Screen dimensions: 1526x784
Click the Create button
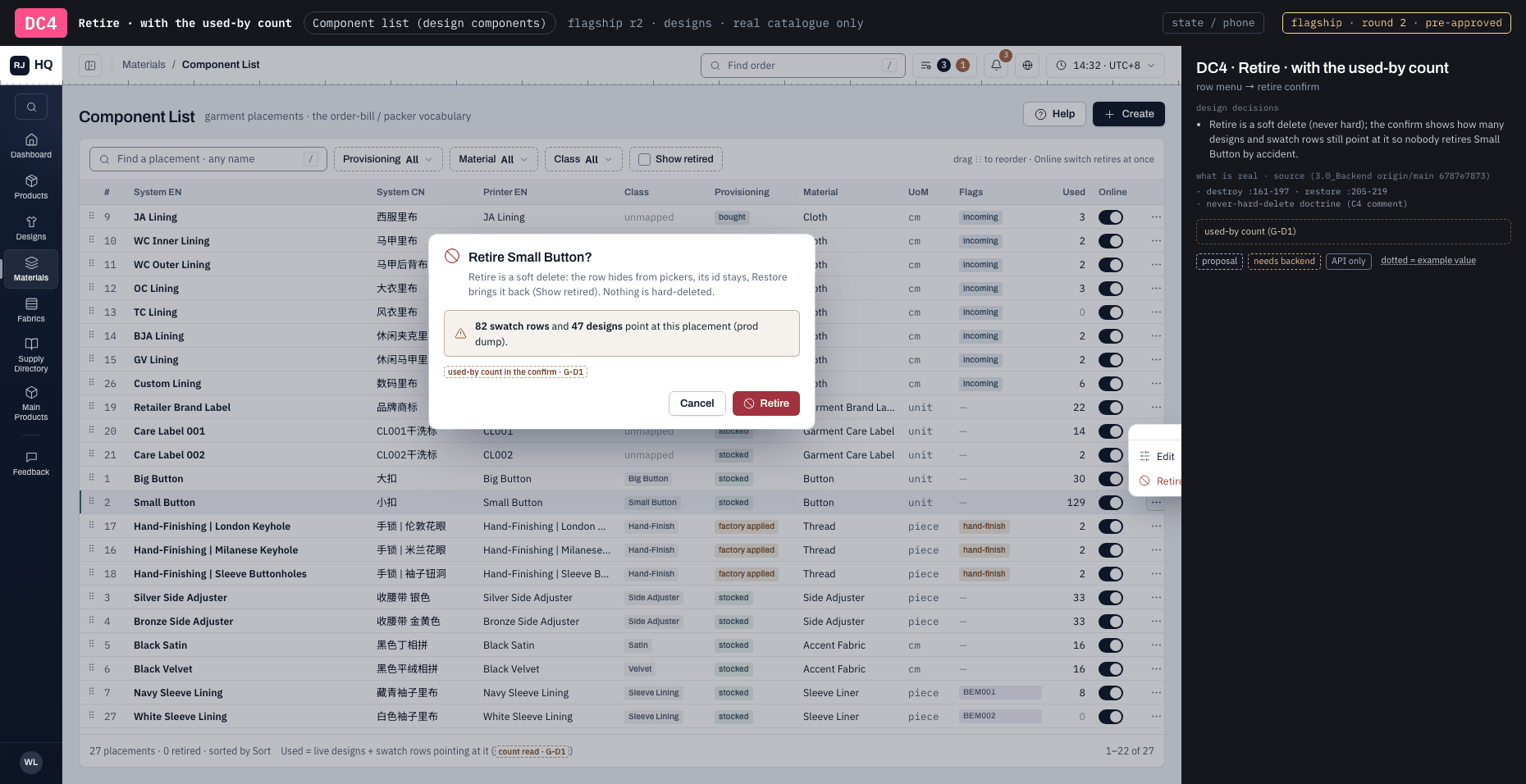pos(1129,114)
